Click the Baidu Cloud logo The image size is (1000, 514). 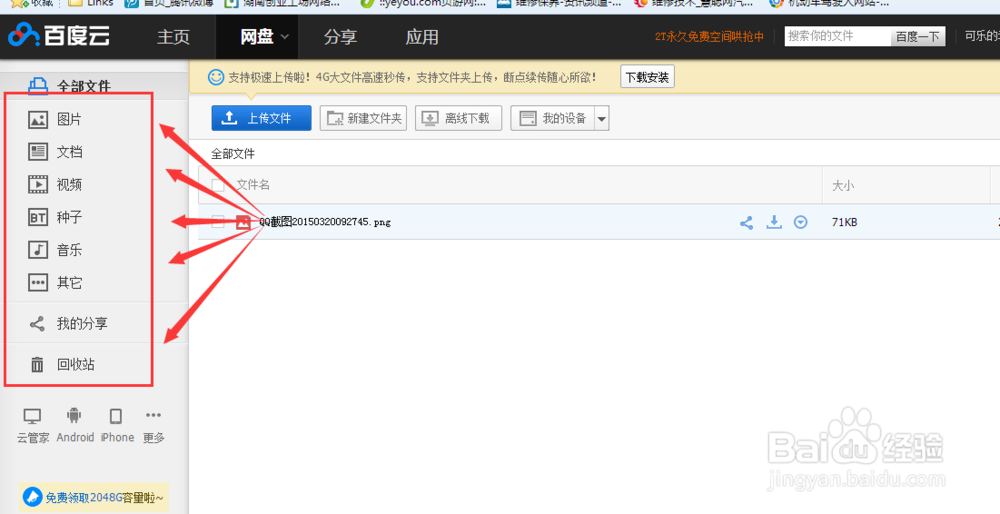[59, 36]
